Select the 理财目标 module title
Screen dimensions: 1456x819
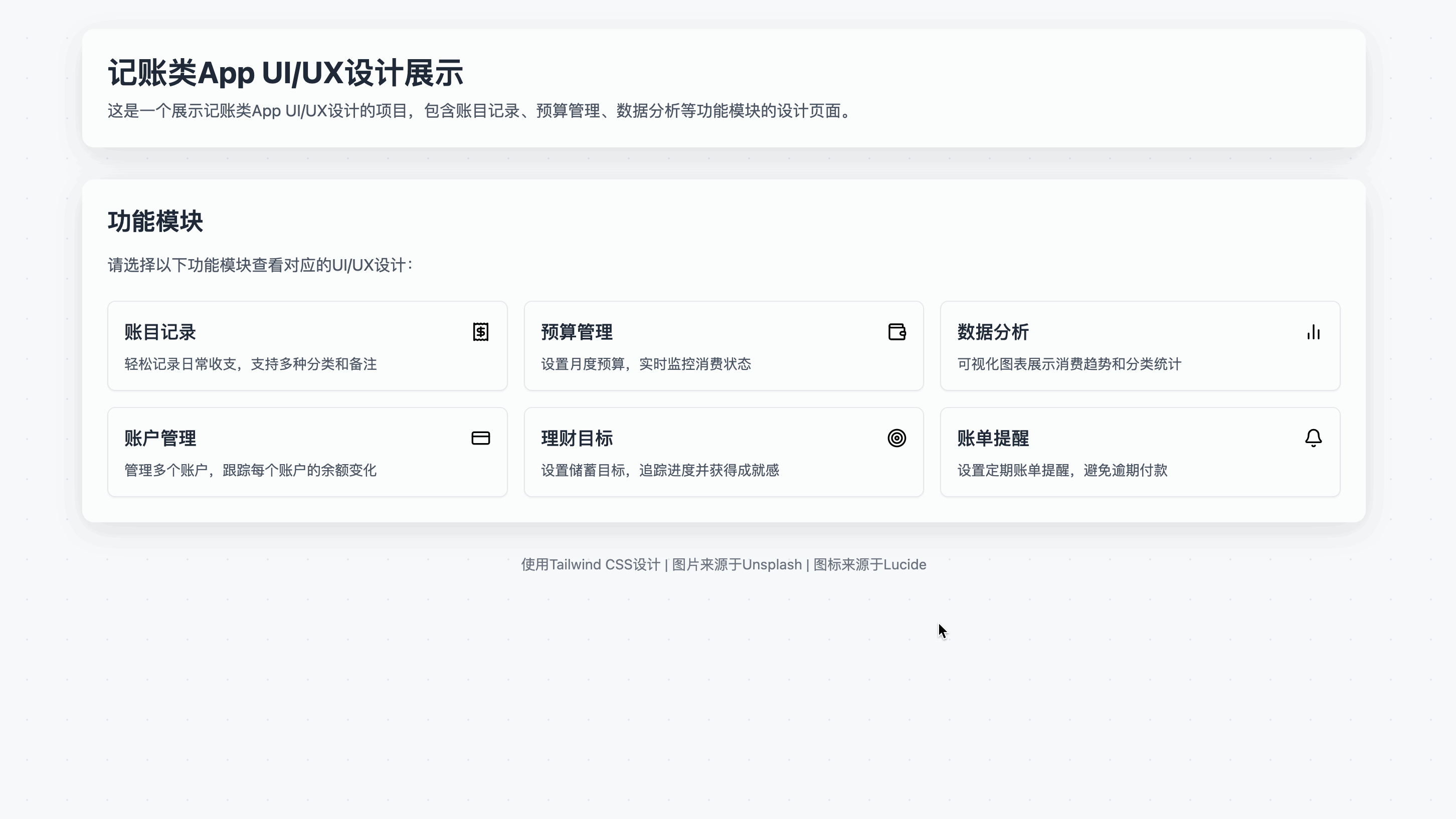point(577,438)
